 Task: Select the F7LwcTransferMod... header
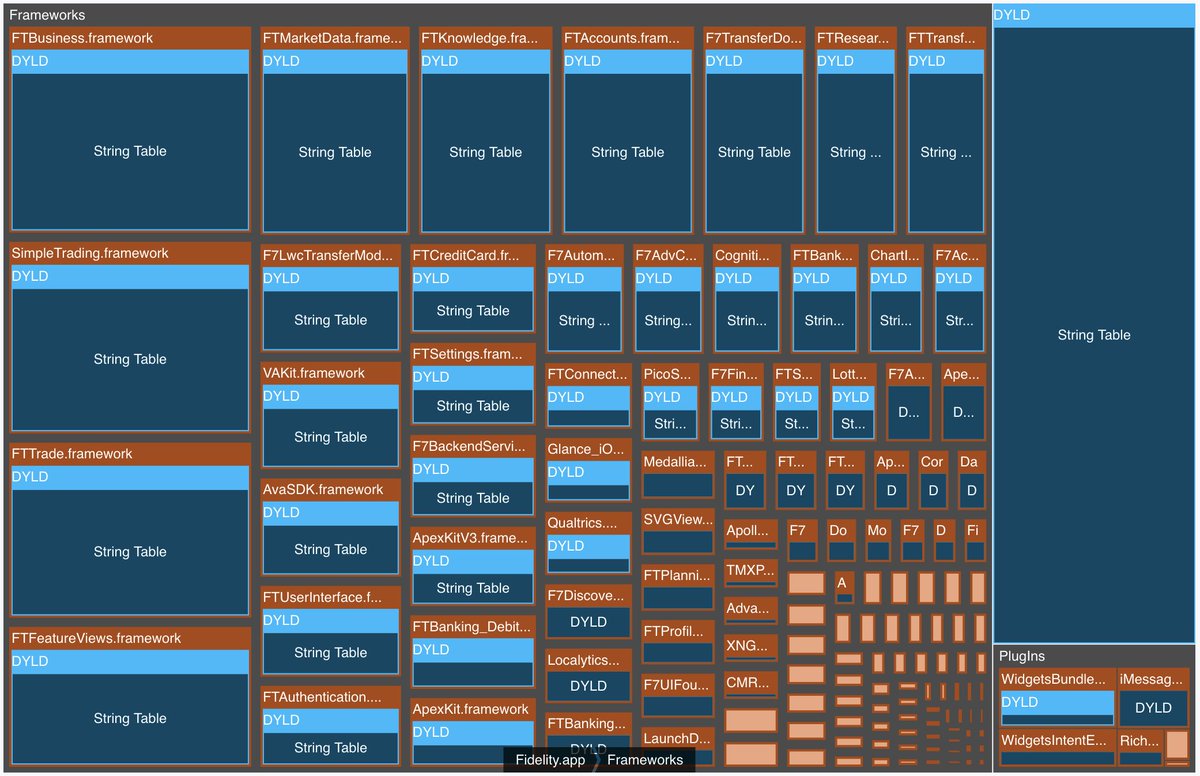pyautogui.click(x=331, y=254)
